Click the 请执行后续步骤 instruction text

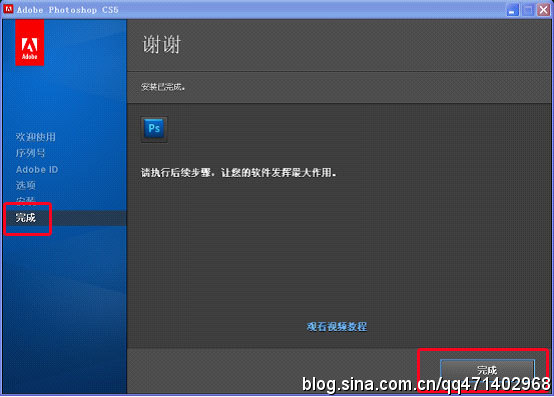238,173
